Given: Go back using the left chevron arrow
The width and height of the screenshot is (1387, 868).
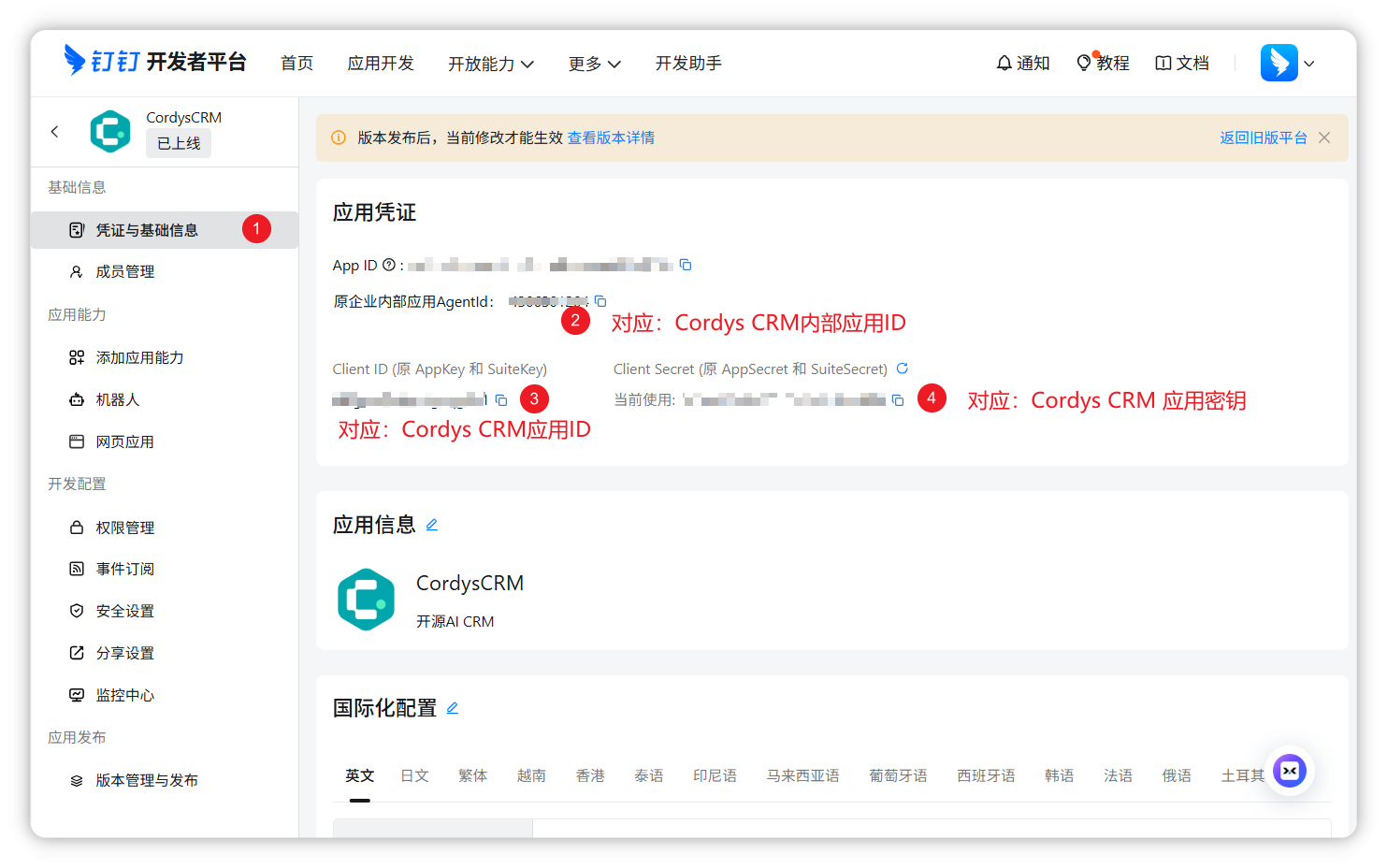Looking at the screenshot, I should (55, 132).
